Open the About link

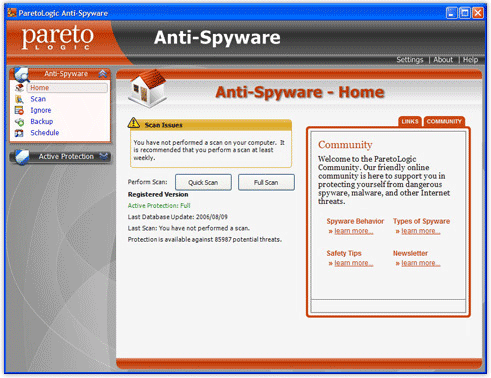(443, 60)
